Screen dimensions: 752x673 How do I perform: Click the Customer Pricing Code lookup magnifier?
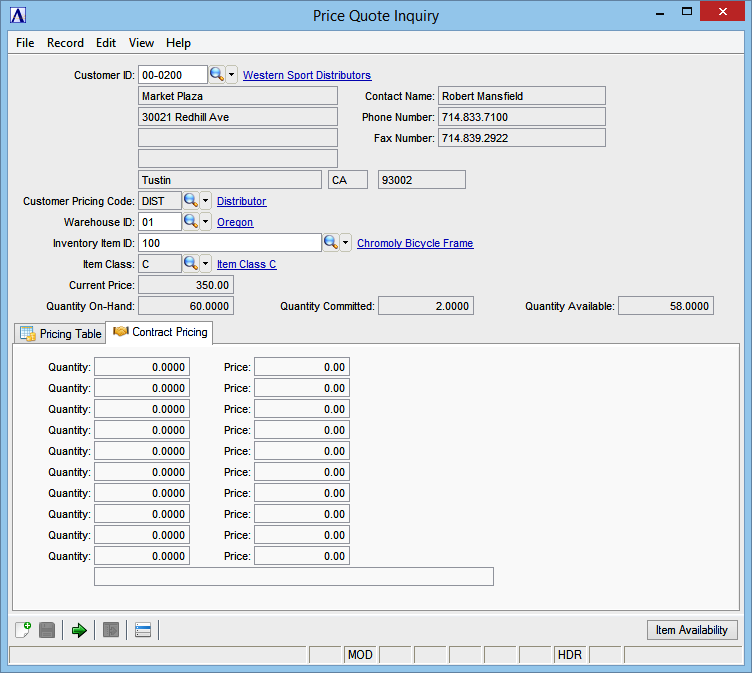pos(190,201)
